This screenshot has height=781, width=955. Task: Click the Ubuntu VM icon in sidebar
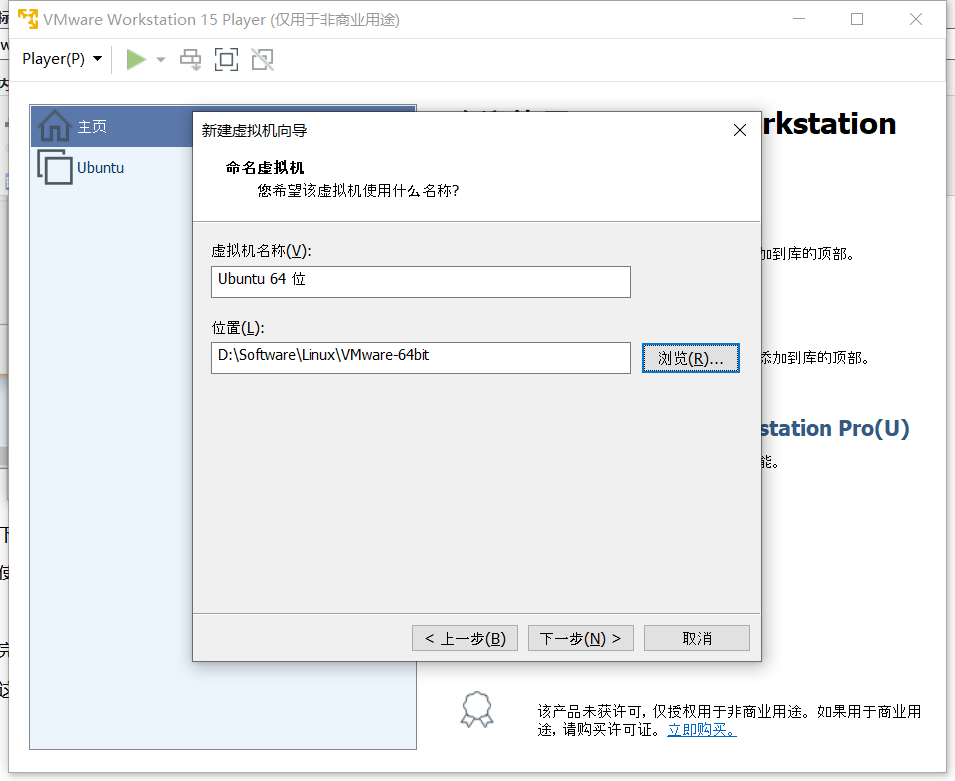point(55,167)
